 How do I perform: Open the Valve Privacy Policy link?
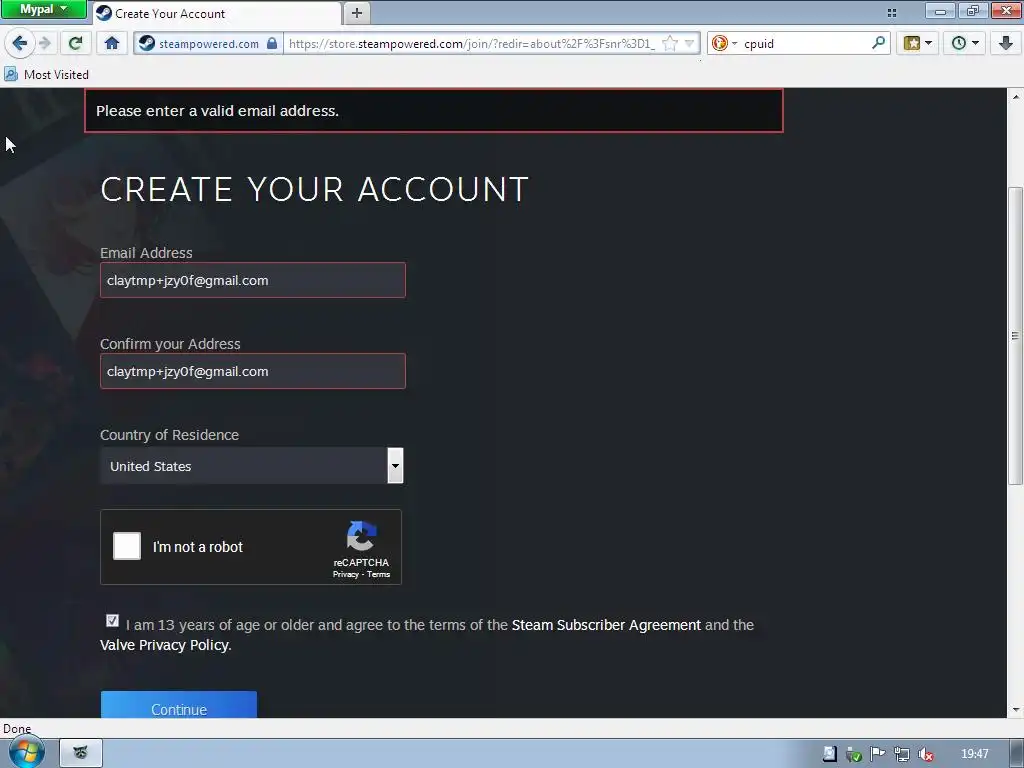(165, 645)
